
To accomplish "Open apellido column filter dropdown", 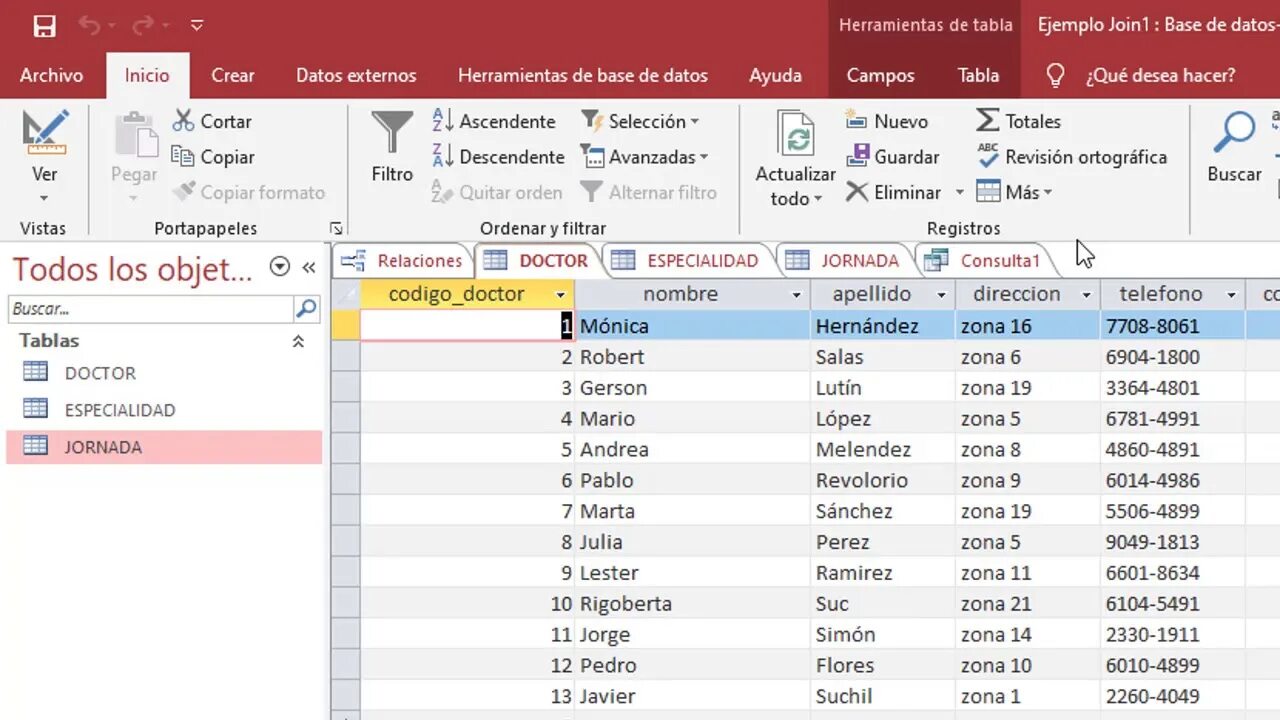I will [941, 295].
